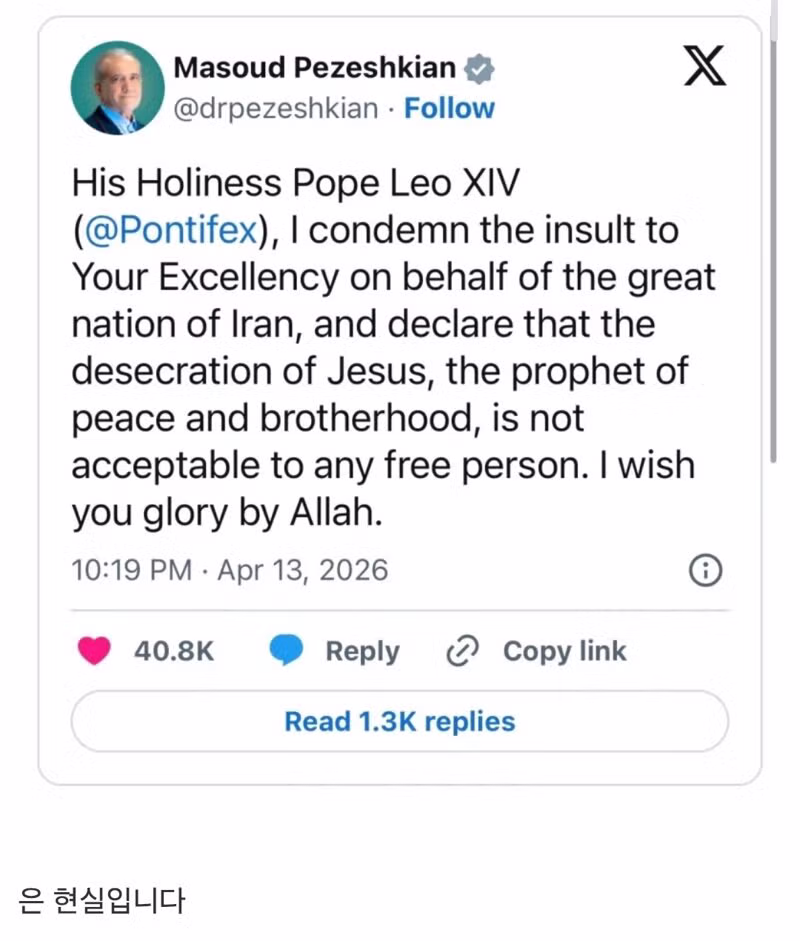Click the Korean caption below the tweet
This screenshot has height=941, width=800.
pos(102,901)
